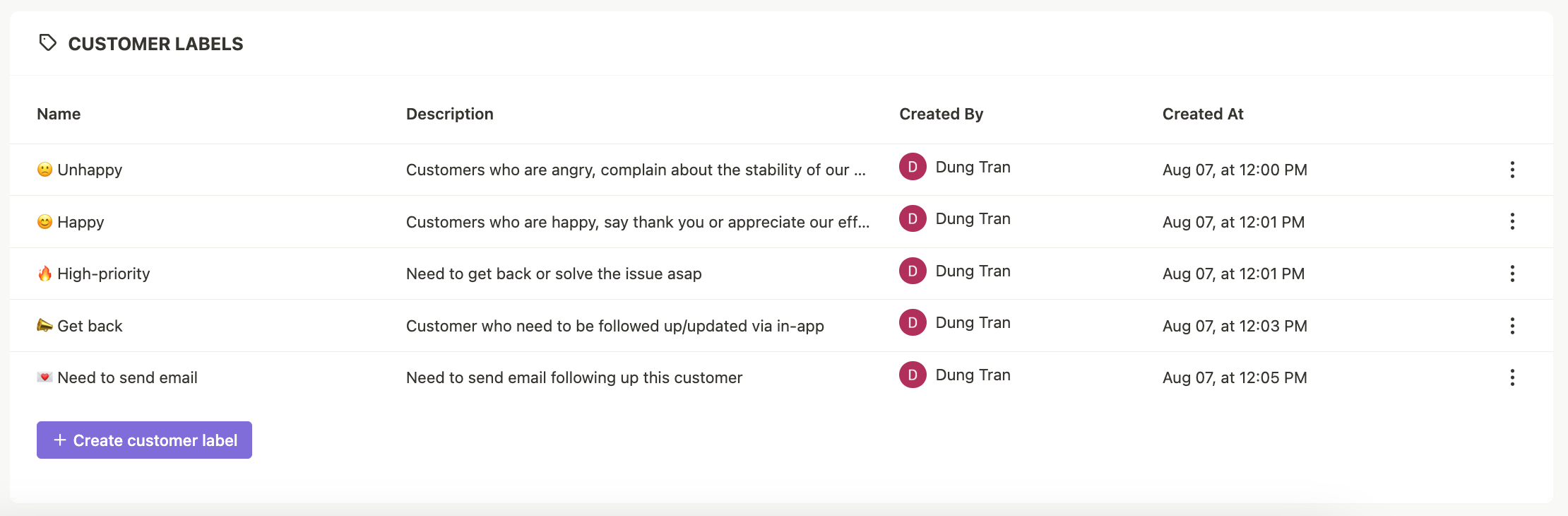Click the Unhappy sad face emoji

(44, 170)
